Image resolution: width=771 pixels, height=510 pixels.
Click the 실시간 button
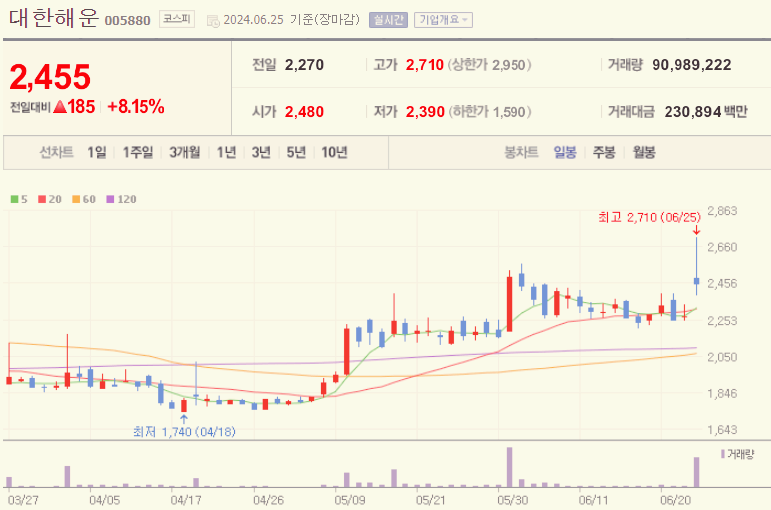[x=388, y=20]
